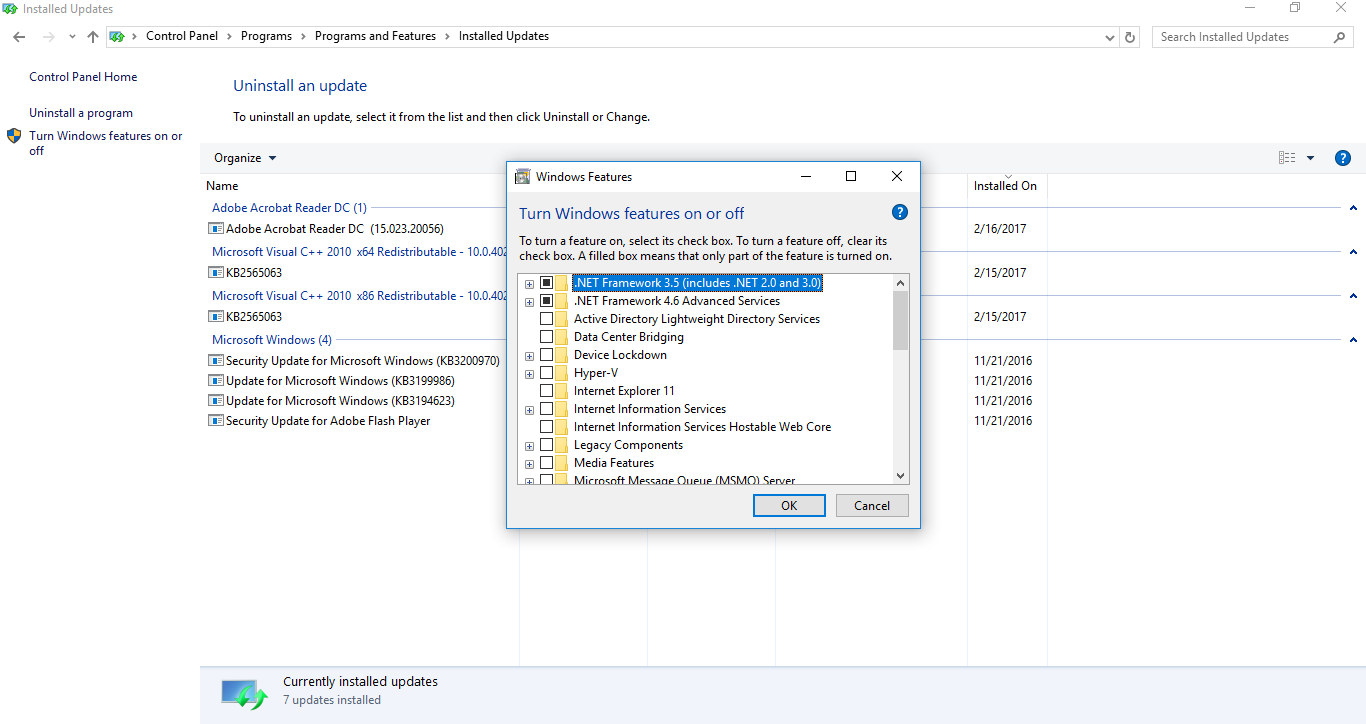Screen dimensions: 1366x724
Task: Collapse the Adobe Acrobat Reader DC group
Action: (1353, 208)
